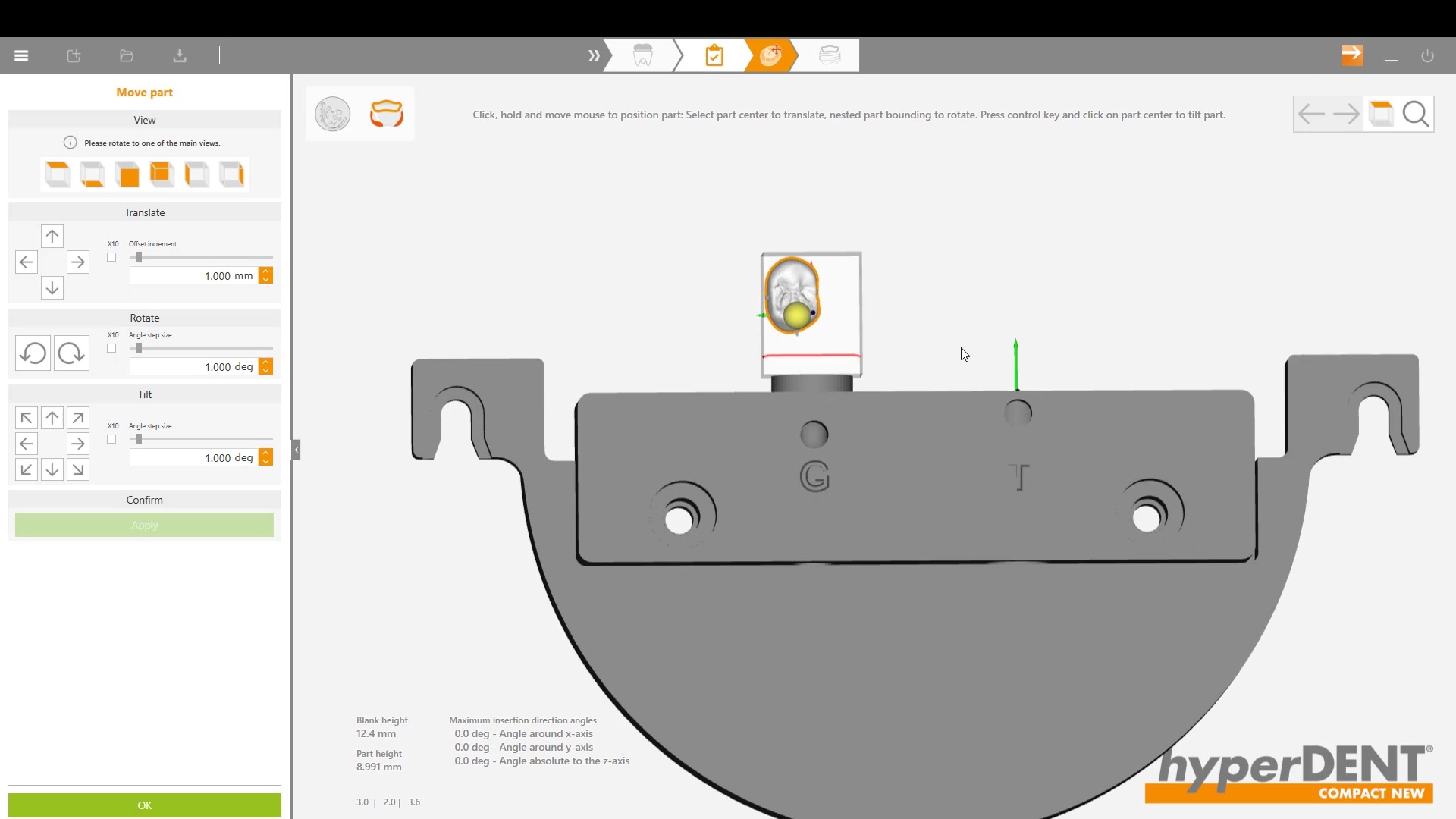The height and width of the screenshot is (819, 1456).
Task: Click the Tilt angle deg spinner
Action: [x=265, y=458]
